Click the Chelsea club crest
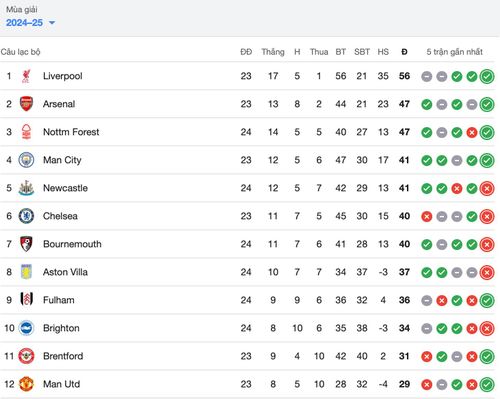The image size is (500, 399). point(26,216)
